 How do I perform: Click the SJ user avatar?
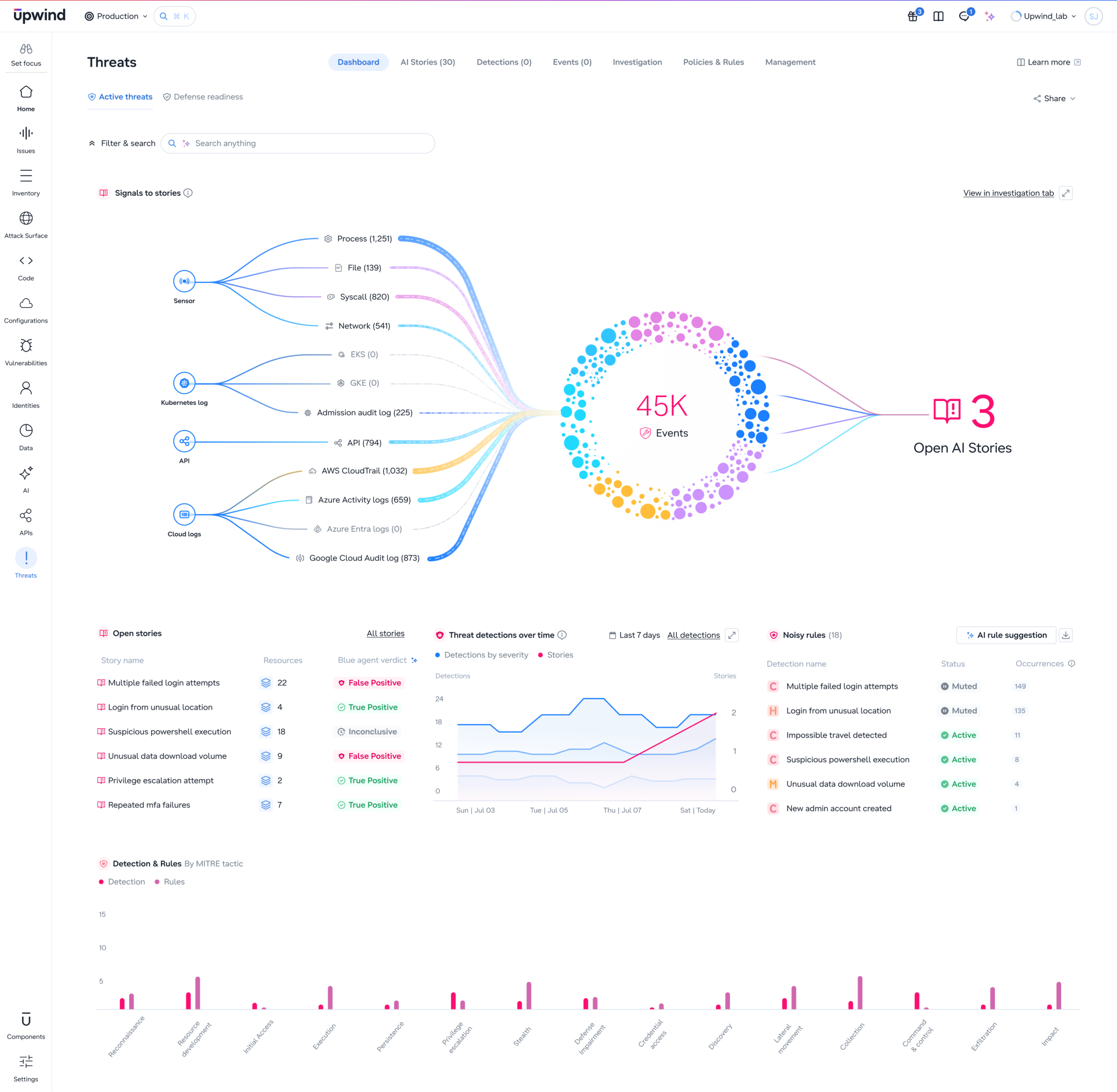[1093, 16]
